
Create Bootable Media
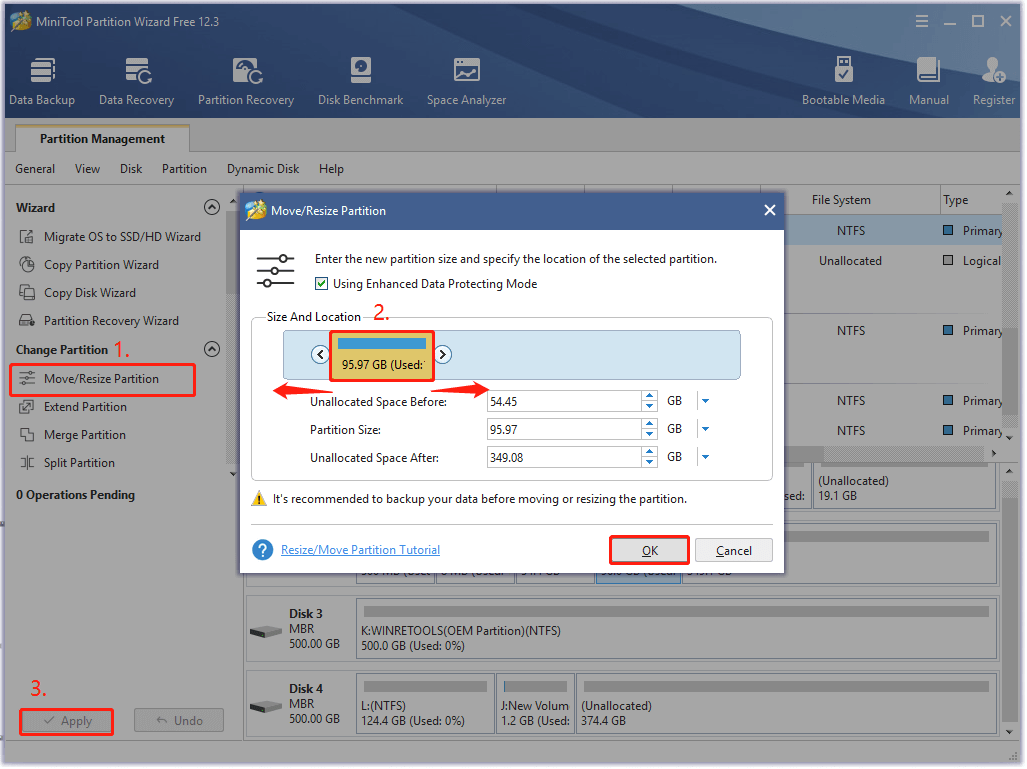click(x=843, y=81)
